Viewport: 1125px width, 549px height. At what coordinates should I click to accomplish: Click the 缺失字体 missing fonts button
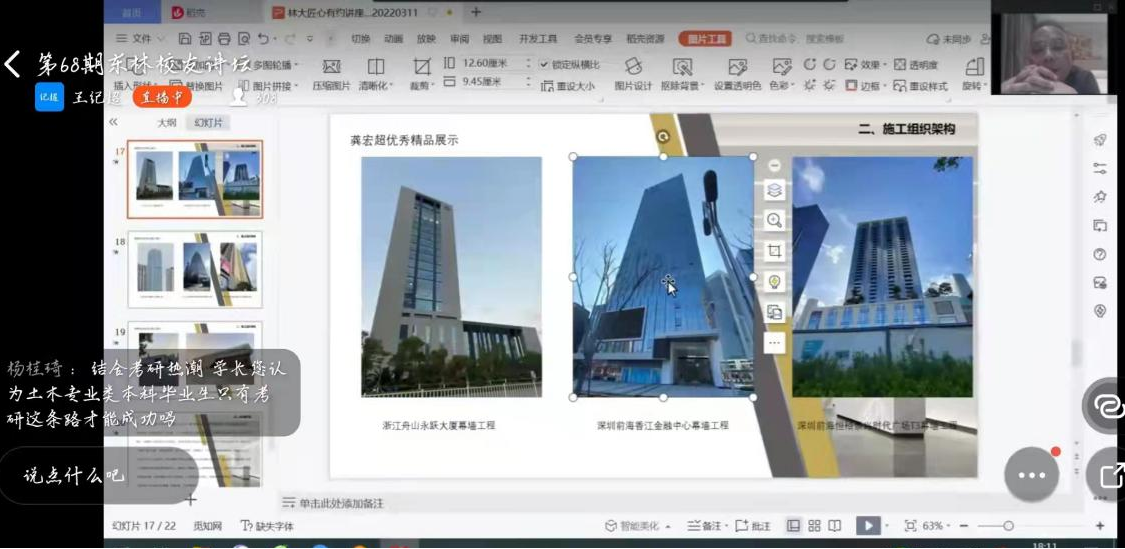[x=267, y=526]
